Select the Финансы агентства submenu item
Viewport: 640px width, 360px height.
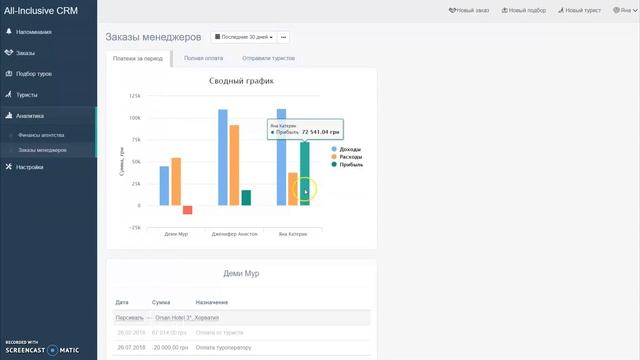[x=41, y=135]
